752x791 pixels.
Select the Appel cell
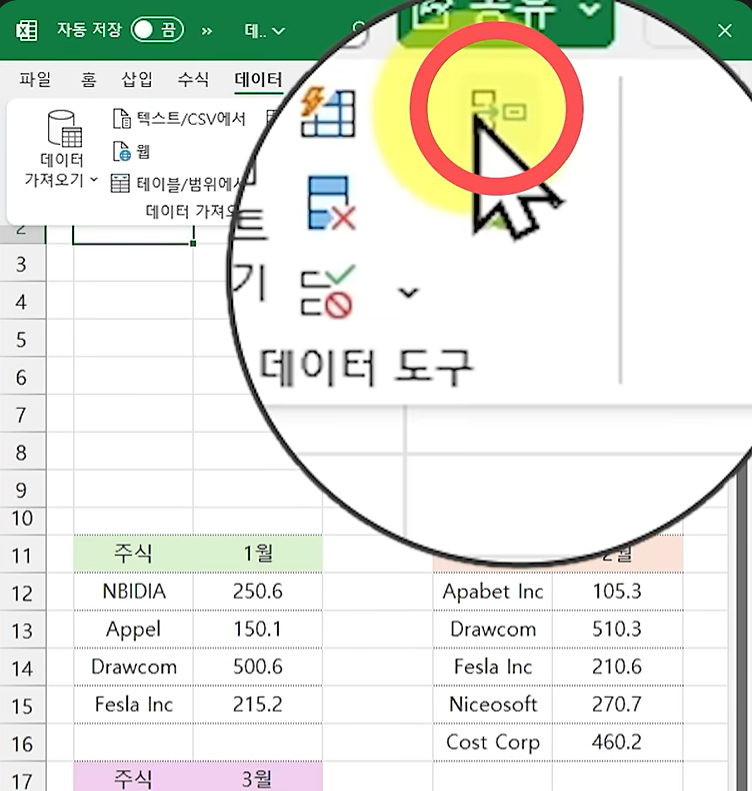point(133,630)
